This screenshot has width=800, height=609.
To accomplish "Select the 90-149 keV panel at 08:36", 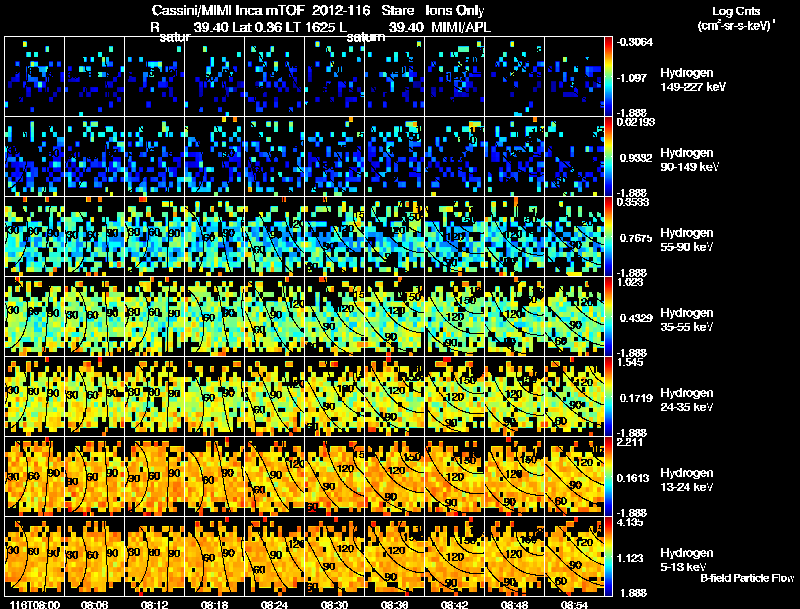I will [394, 157].
